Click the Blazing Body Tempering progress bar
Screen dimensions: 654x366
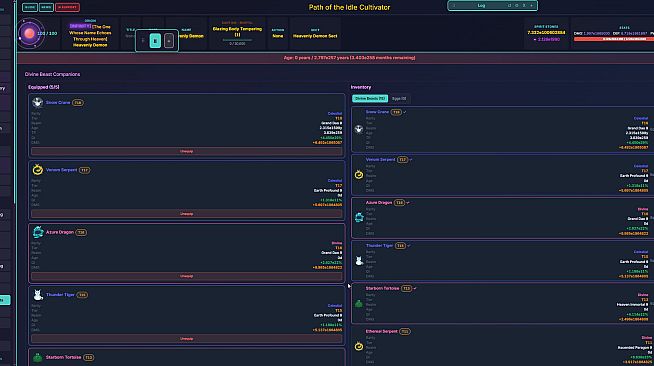(x=237, y=40)
